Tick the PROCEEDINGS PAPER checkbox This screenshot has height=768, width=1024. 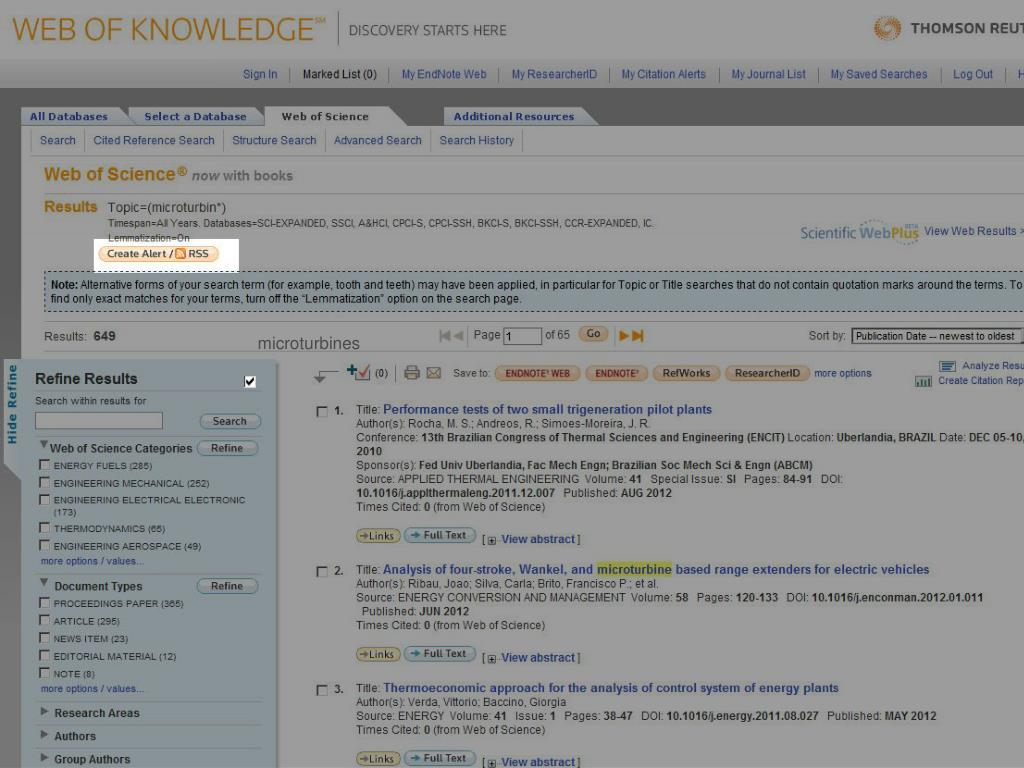point(44,602)
